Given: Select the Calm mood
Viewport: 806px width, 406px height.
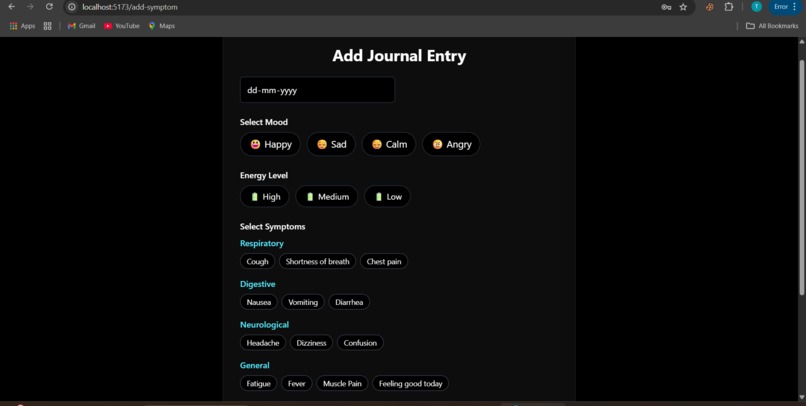Looking at the screenshot, I should coord(389,144).
